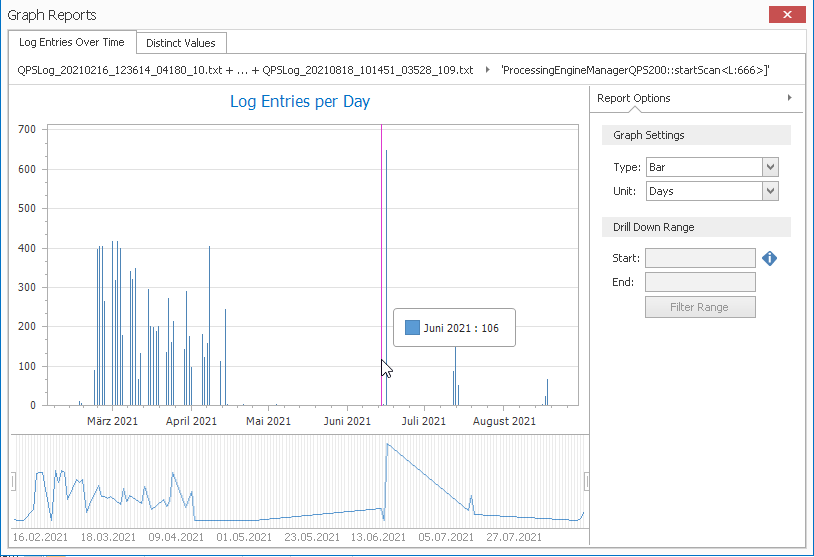Click the 'Log Entries per Day' chart title

300,101
